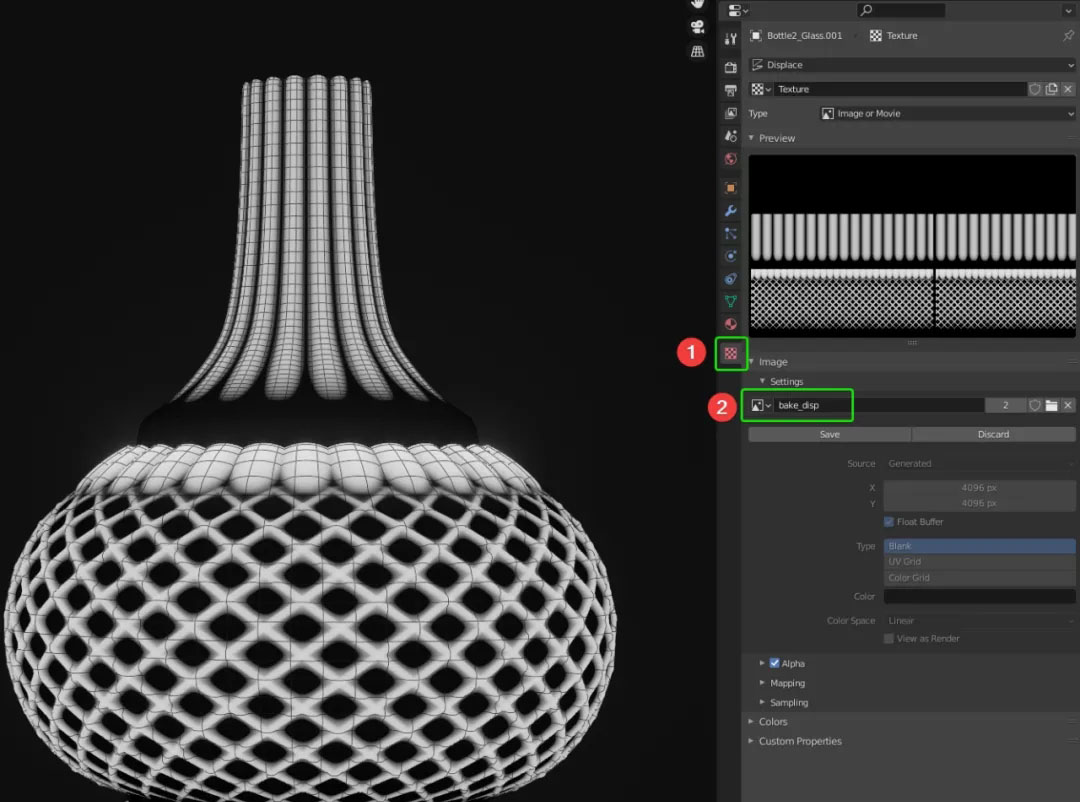The width and height of the screenshot is (1080, 802).
Task: Open the properties header options chevron
Action: [x=1068, y=10]
